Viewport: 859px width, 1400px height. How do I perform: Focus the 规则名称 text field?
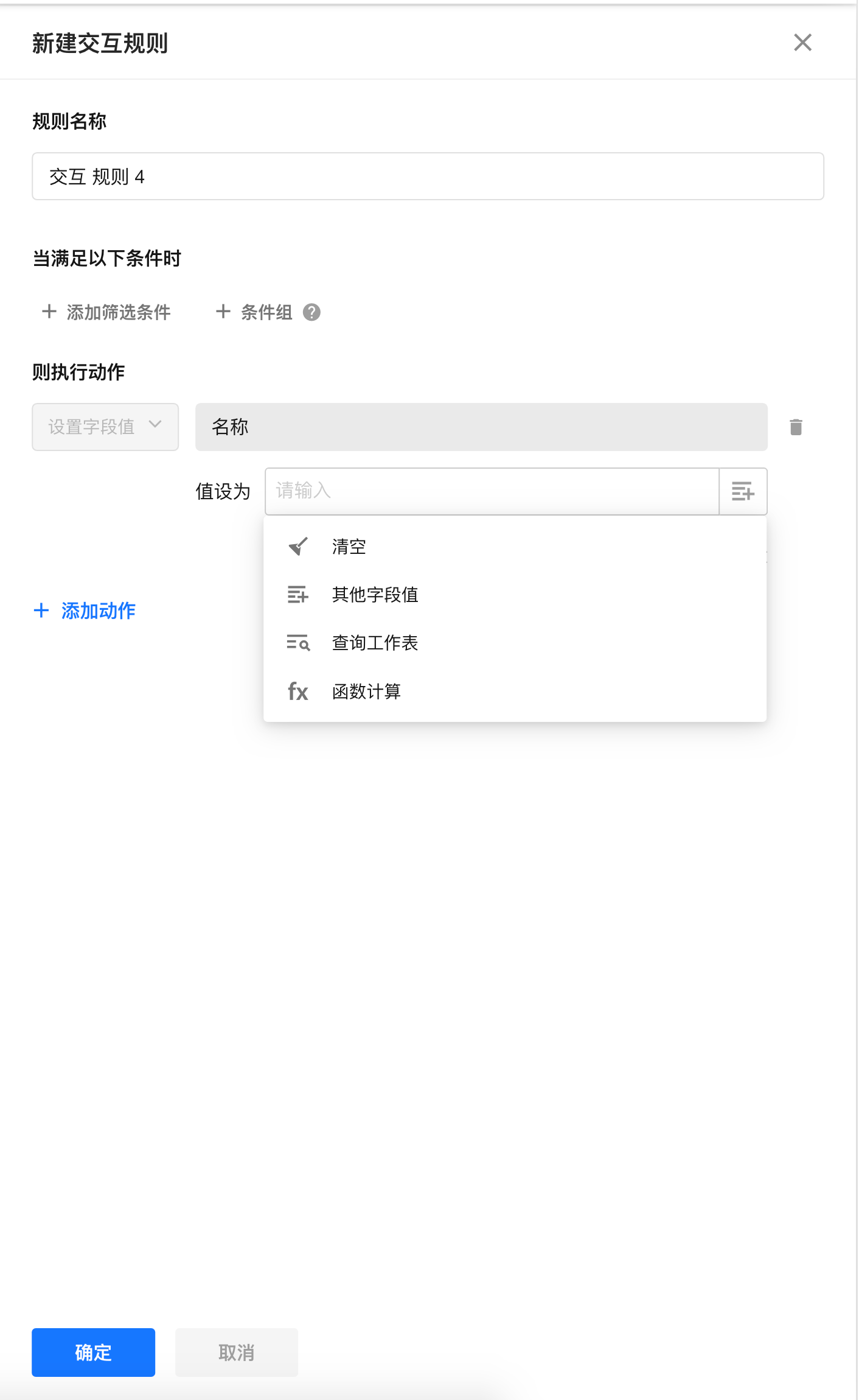point(428,177)
